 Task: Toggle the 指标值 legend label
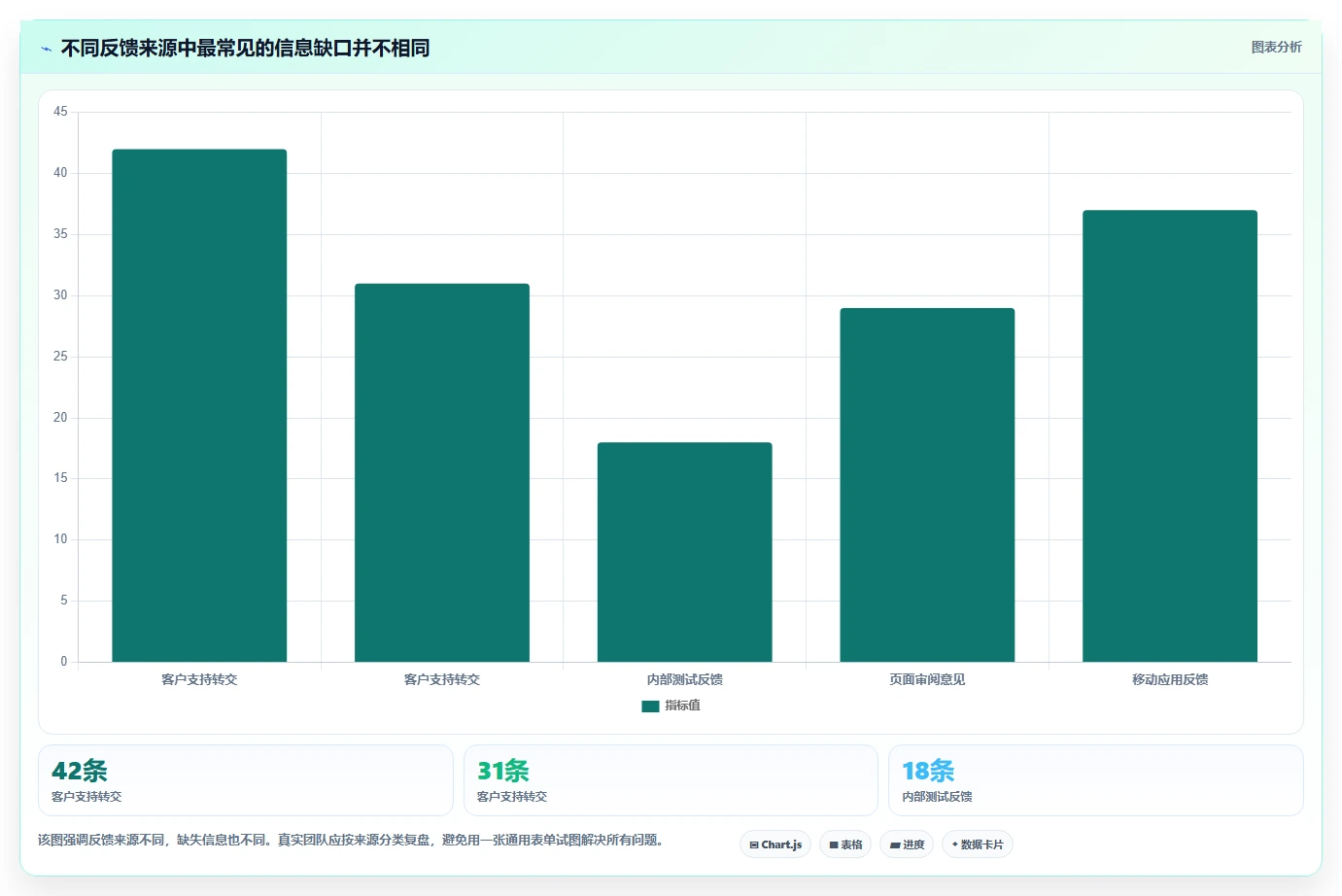tap(682, 706)
